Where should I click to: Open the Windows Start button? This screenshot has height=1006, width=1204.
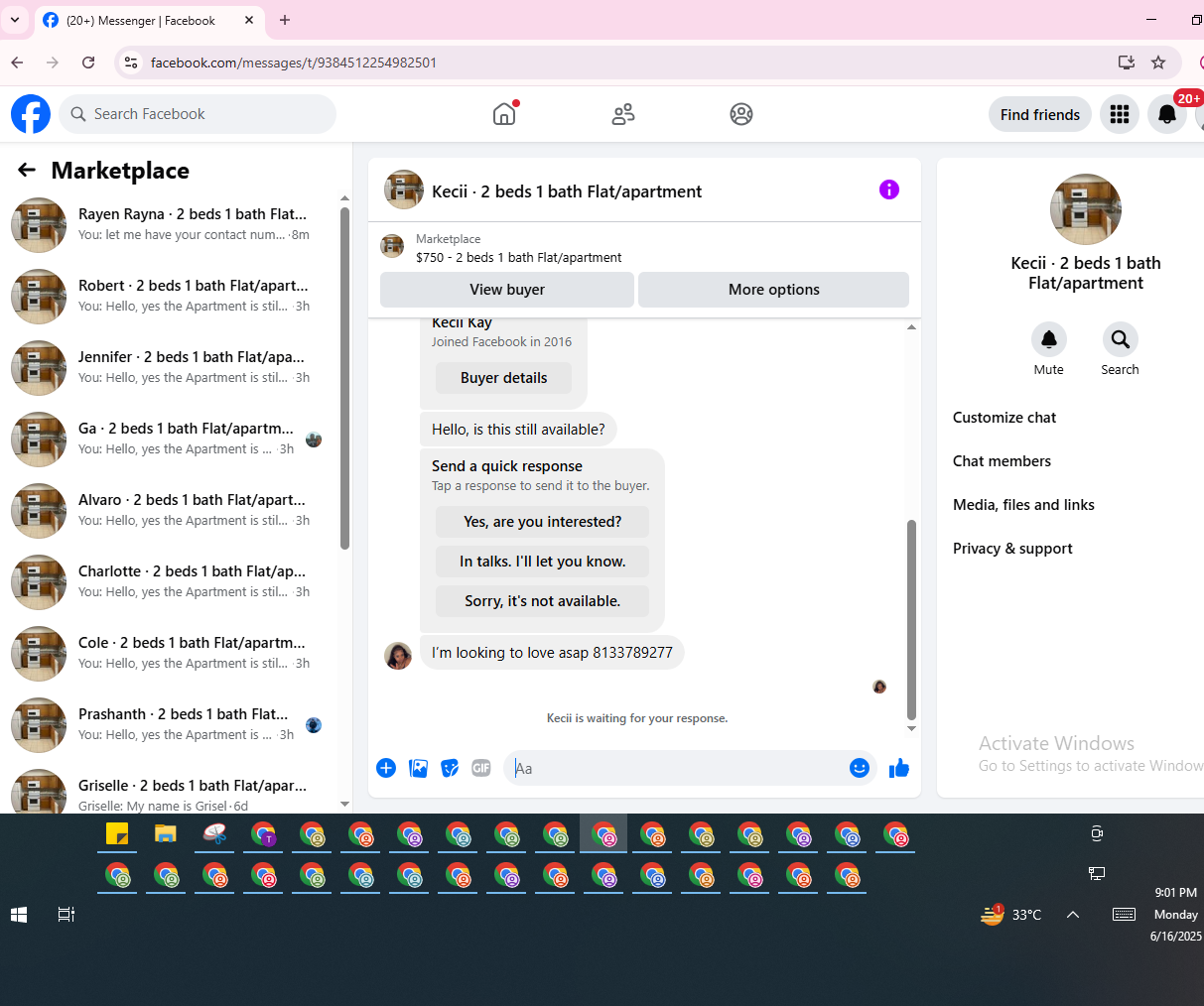[x=19, y=915]
